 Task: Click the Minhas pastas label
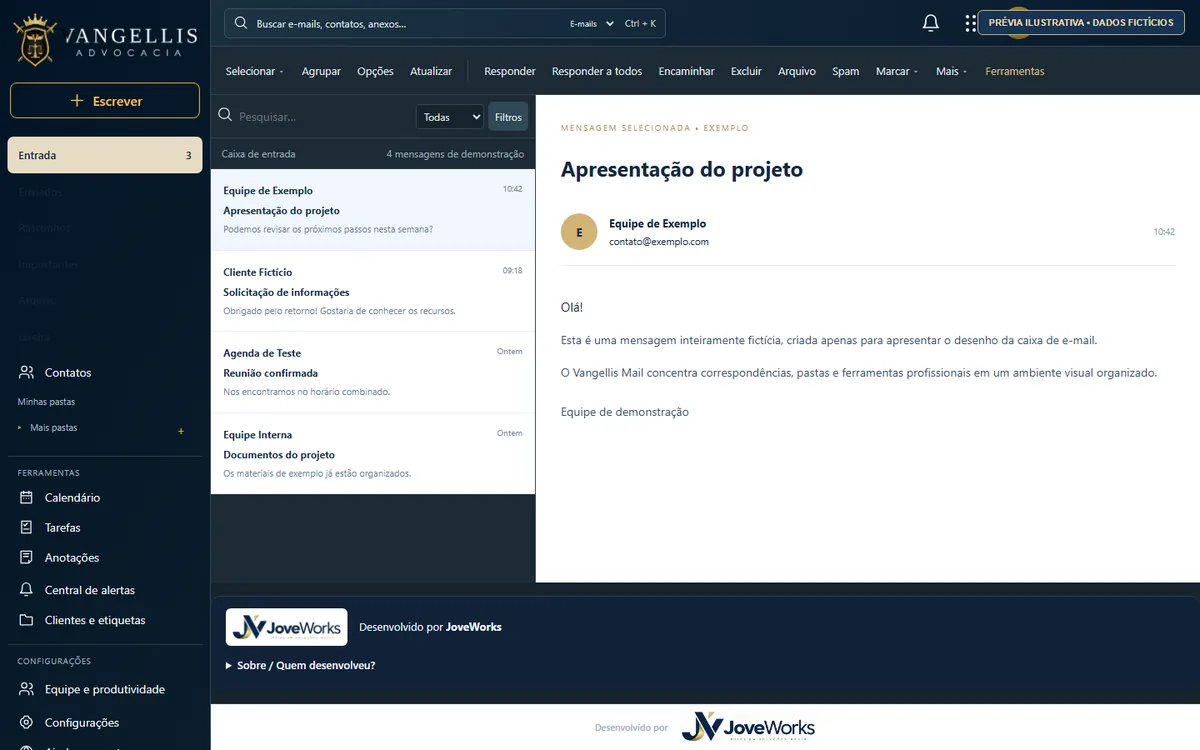(x=46, y=402)
